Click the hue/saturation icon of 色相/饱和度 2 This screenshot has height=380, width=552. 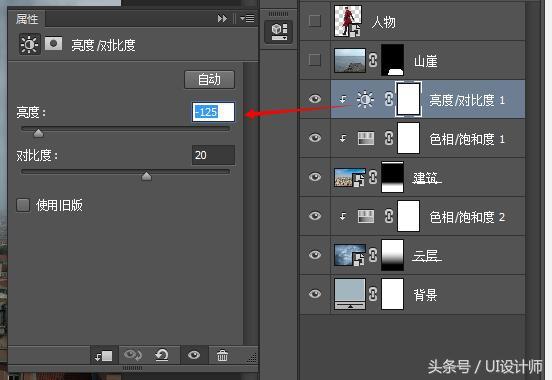[366, 216]
